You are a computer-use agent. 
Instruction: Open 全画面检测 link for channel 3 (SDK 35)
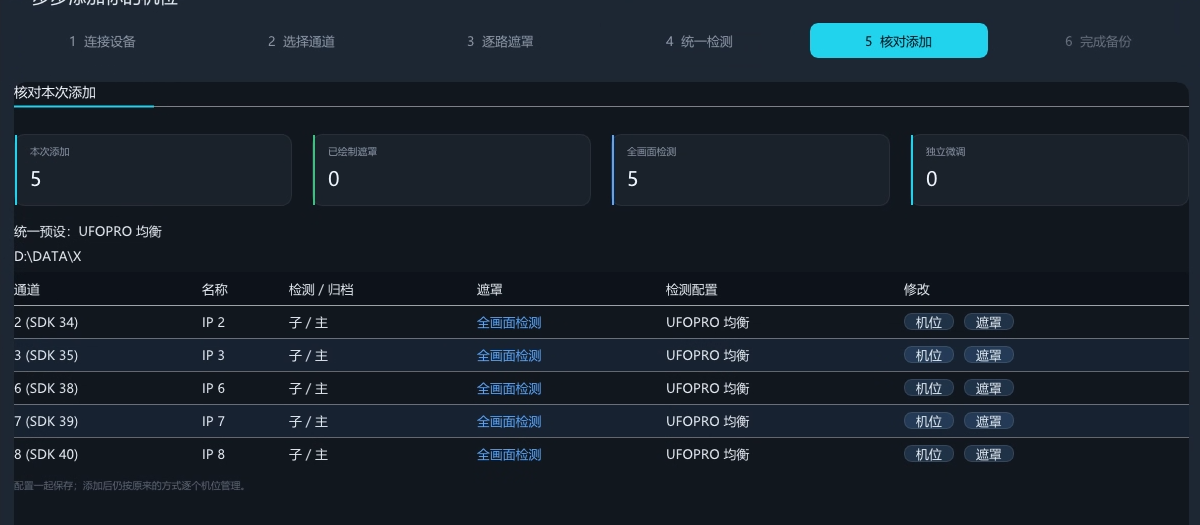click(509, 355)
